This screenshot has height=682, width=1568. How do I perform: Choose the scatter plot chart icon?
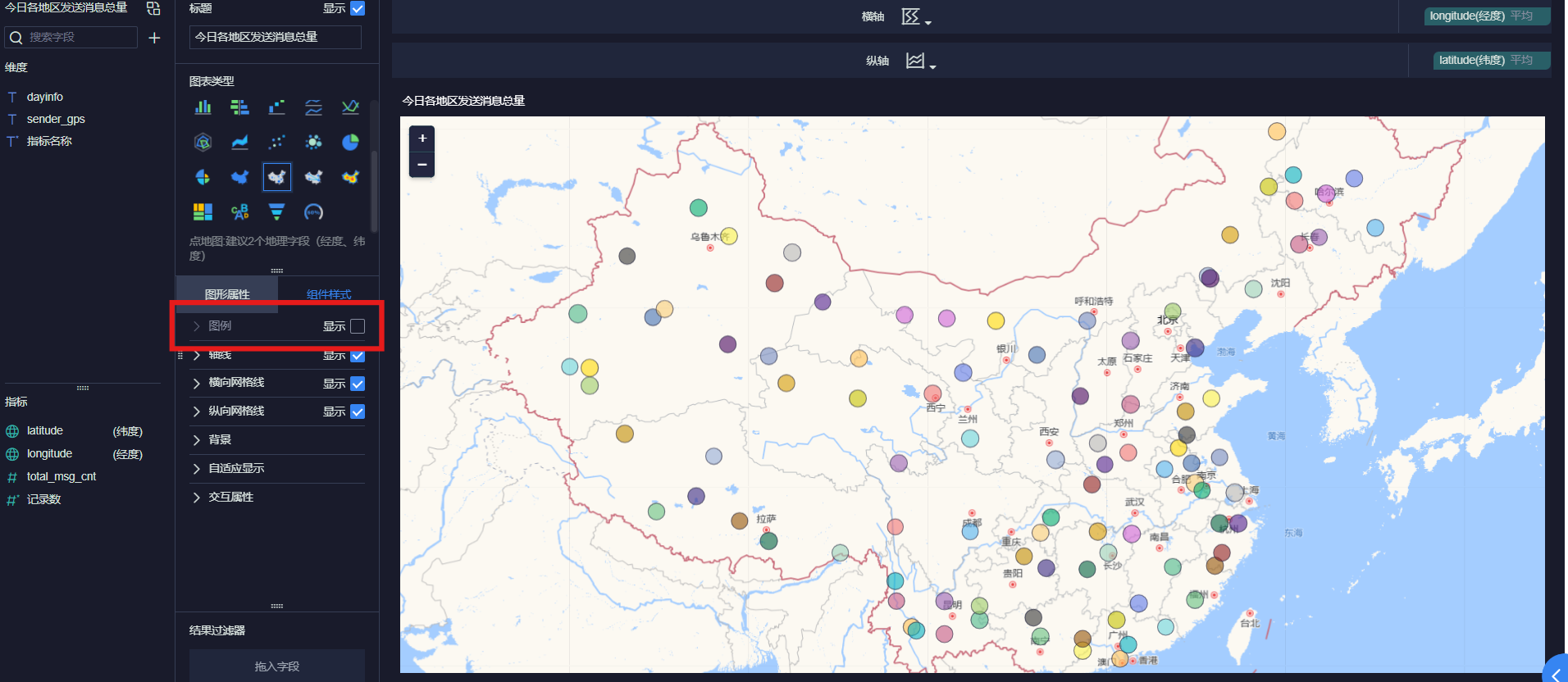click(x=276, y=143)
